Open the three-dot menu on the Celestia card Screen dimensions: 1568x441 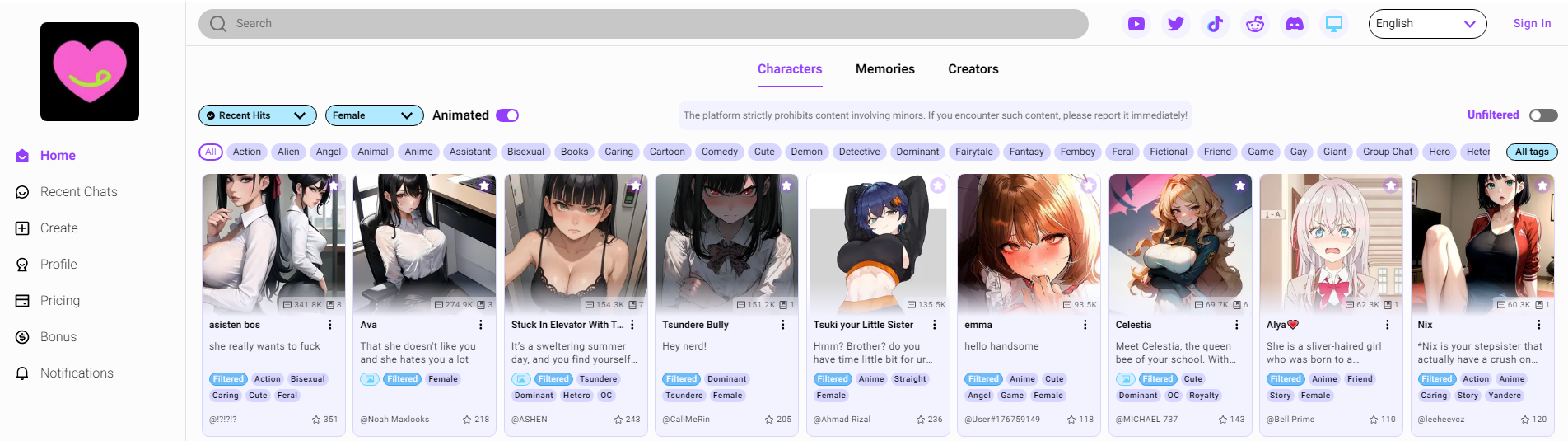pyautogui.click(x=1236, y=325)
